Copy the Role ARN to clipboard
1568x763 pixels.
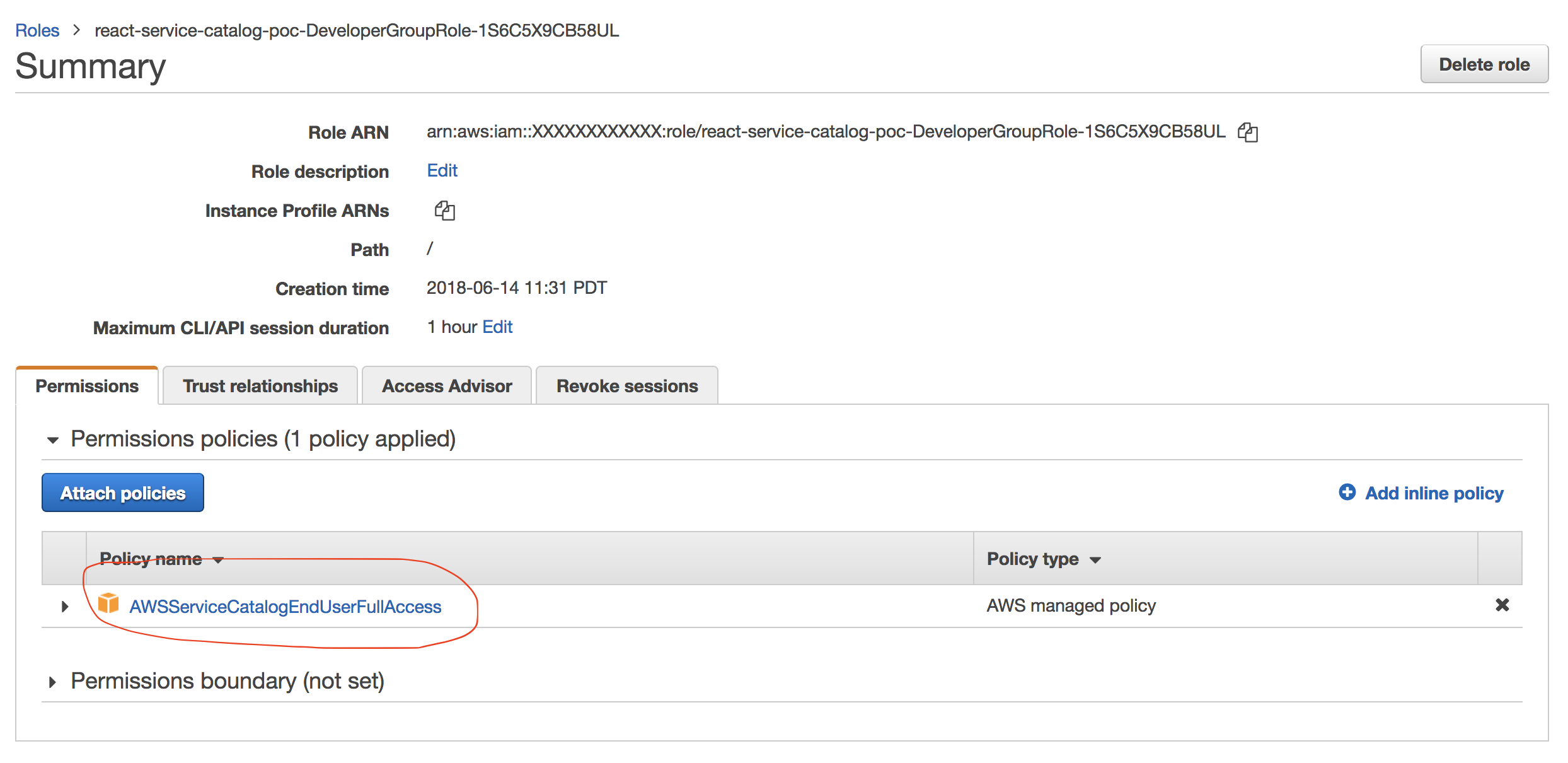(1247, 132)
